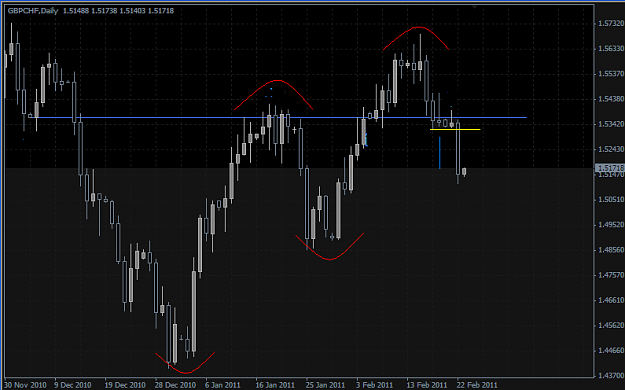Viewport: 625px width, 390px height.
Task: Select the short yellow horizontal line
Action: point(455,129)
